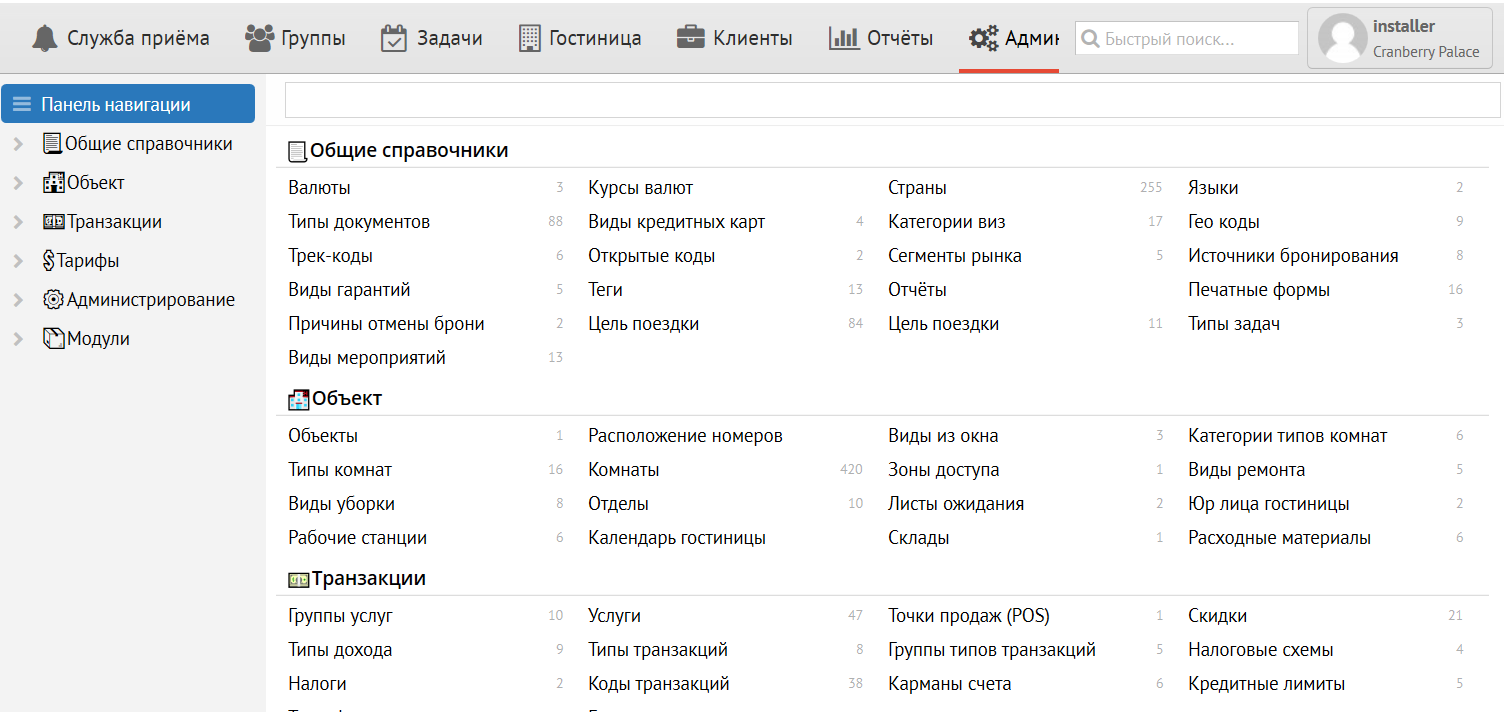Image resolution: width=1504 pixels, height=712 pixels.
Task: Expand the Тарифы tree node
Action: tap(18, 262)
